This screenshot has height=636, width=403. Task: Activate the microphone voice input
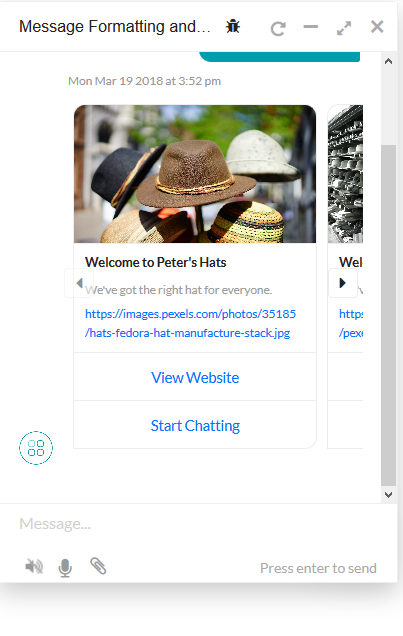(65, 567)
